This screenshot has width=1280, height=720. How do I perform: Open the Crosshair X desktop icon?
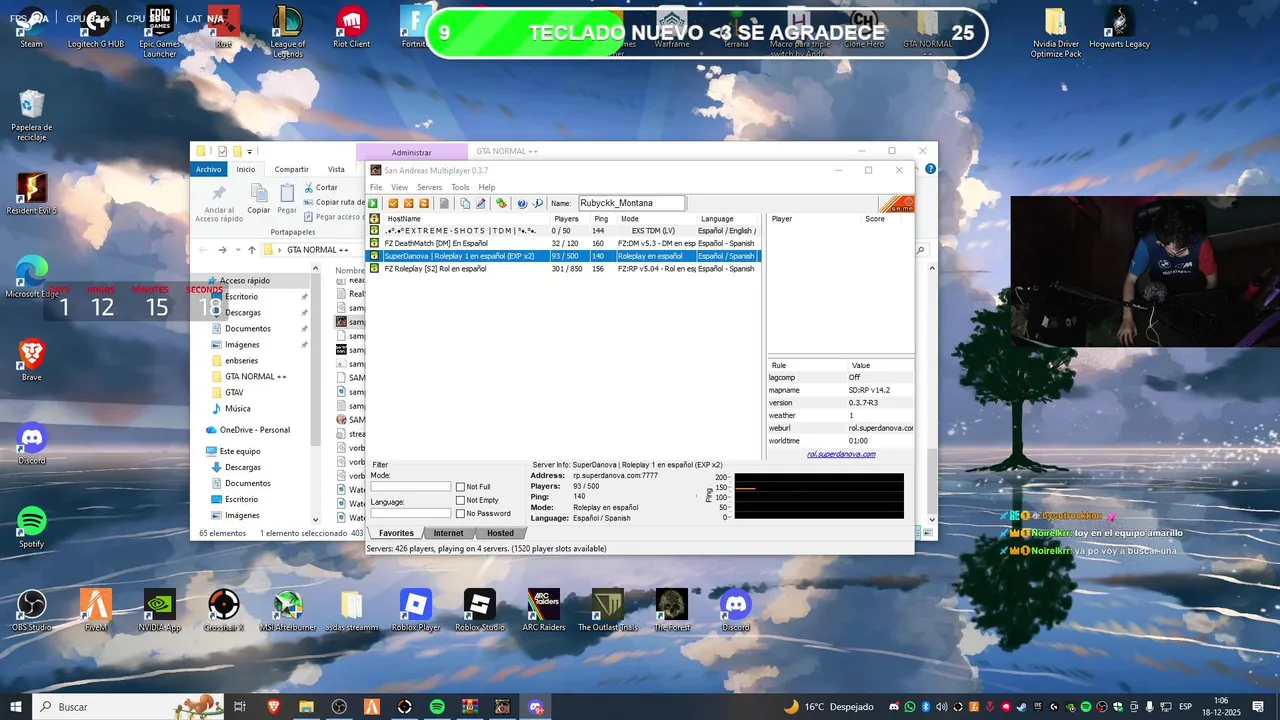coord(224,610)
